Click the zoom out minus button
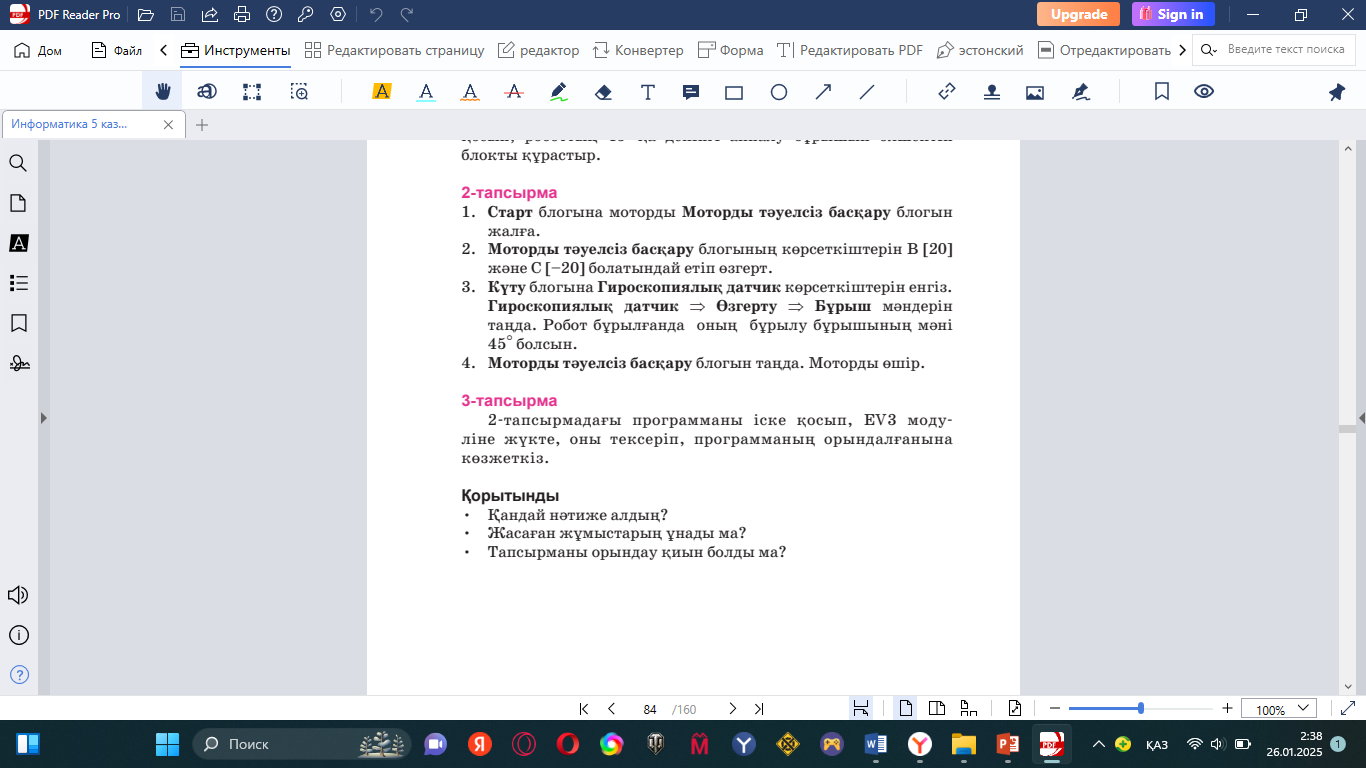This screenshot has width=1366, height=768. point(1054,709)
